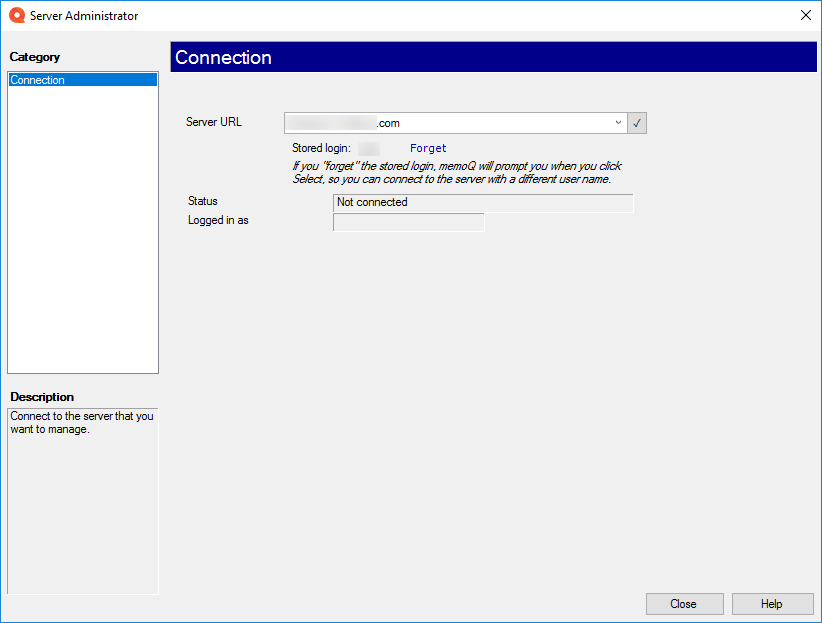Click the memoQ logo in title bar
Screen dimensions: 822x623
pos(16,16)
